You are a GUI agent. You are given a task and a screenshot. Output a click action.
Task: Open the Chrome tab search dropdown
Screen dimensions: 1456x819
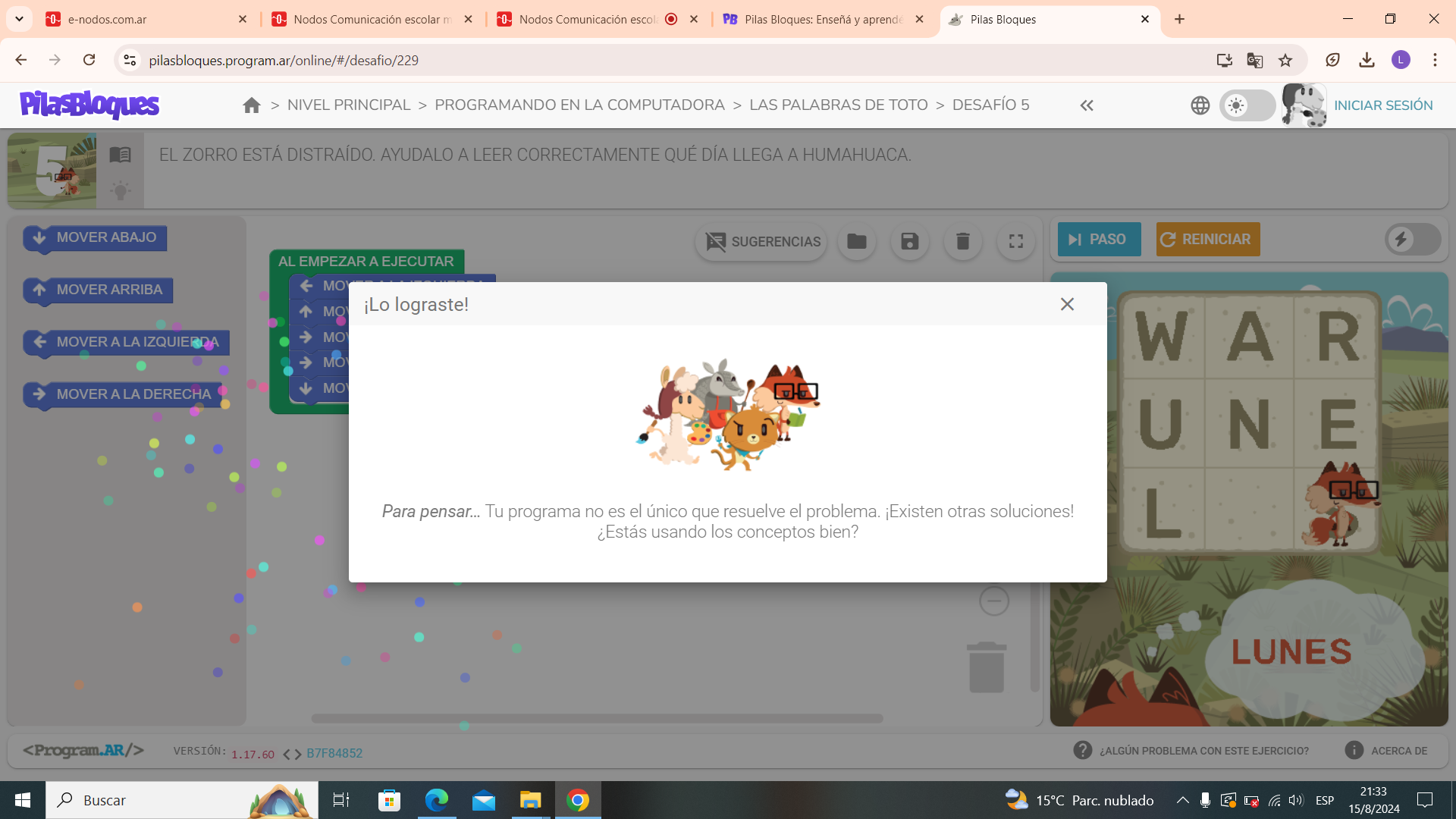19,19
